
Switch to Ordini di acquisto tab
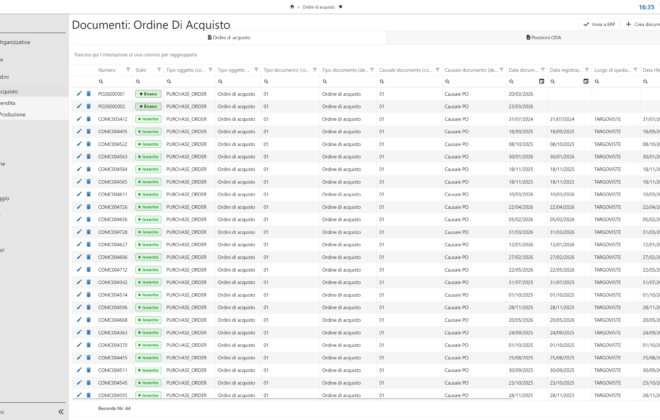[229, 37]
